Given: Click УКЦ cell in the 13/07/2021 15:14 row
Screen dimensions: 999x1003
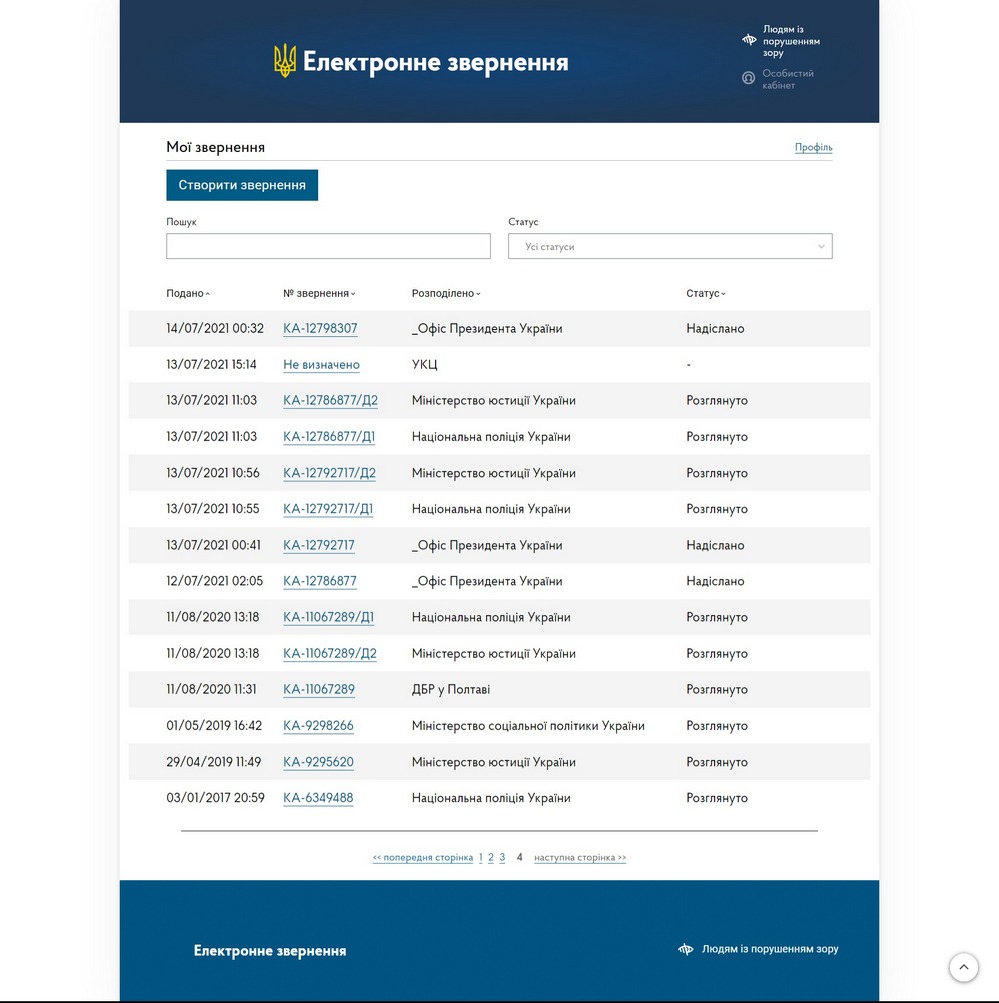Looking at the screenshot, I should pyautogui.click(x=425, y=365).
